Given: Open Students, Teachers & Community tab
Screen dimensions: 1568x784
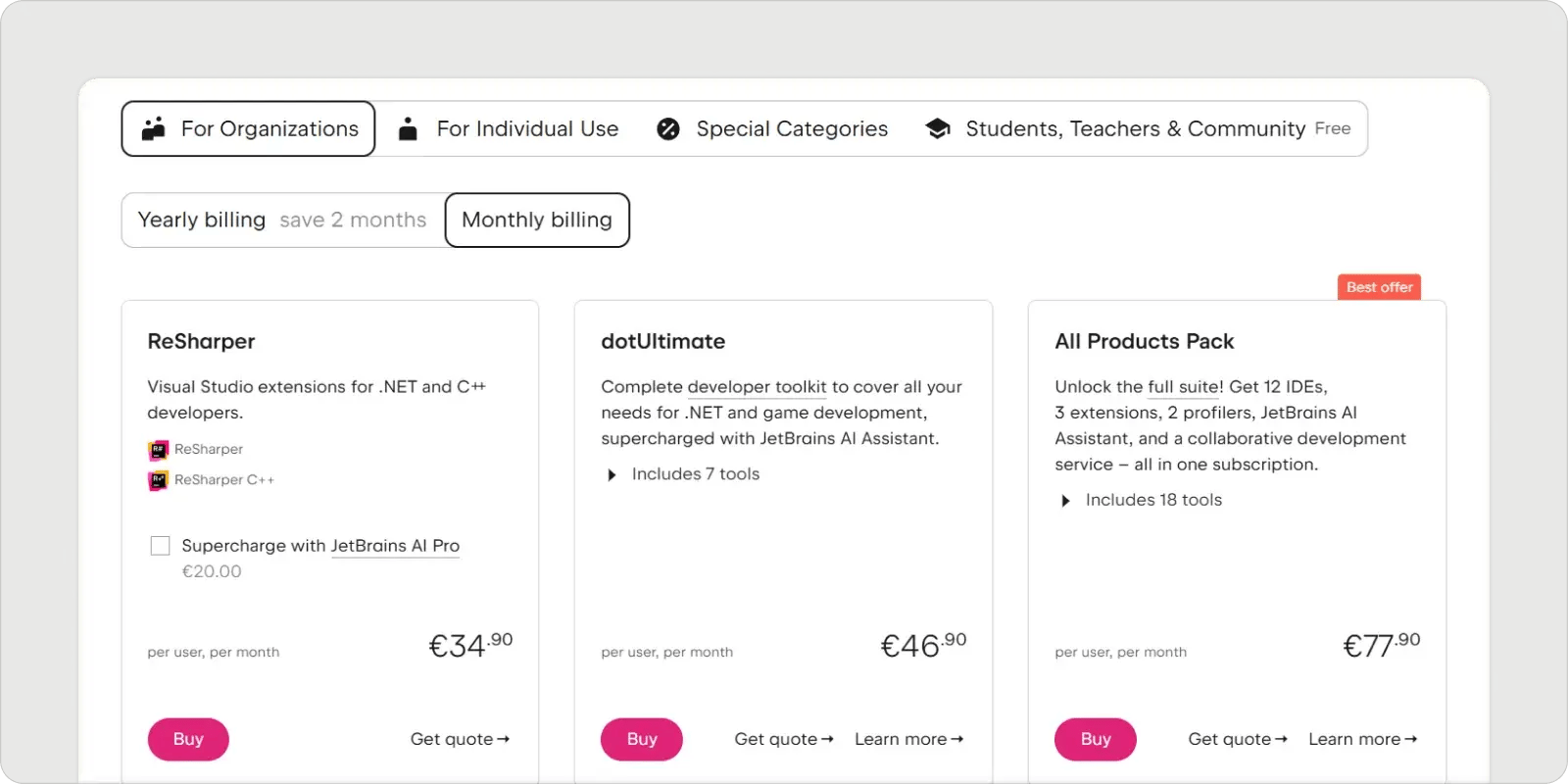Looking at the screenshot, I should (1135, 128).
